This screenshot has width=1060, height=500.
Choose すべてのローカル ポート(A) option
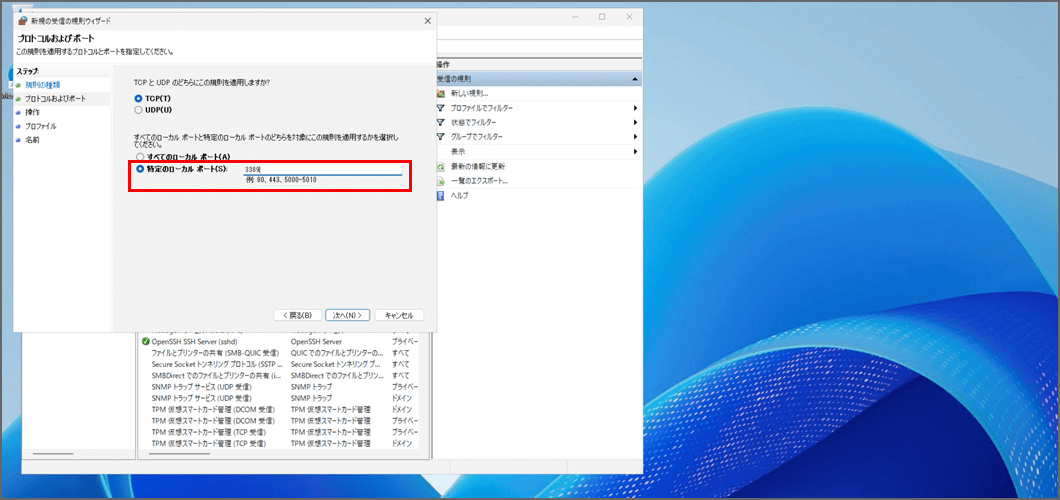[139, 157]
